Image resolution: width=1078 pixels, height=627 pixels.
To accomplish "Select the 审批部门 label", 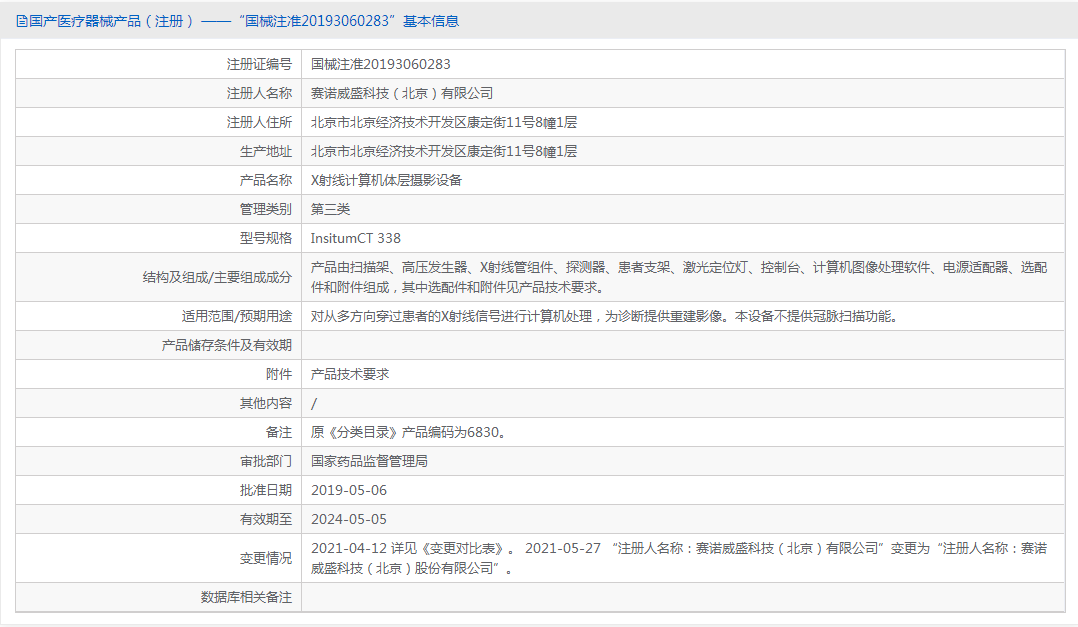I will coord(265,461).
